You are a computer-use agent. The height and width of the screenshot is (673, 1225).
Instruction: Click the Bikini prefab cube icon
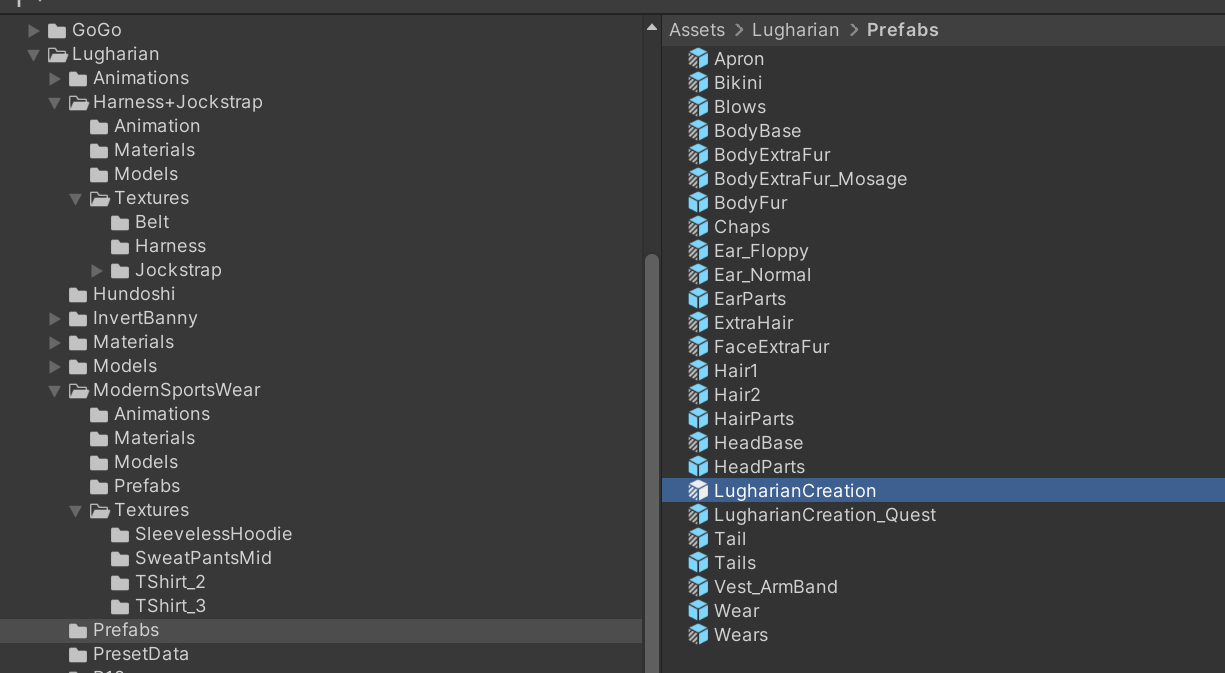coord(698,83)
